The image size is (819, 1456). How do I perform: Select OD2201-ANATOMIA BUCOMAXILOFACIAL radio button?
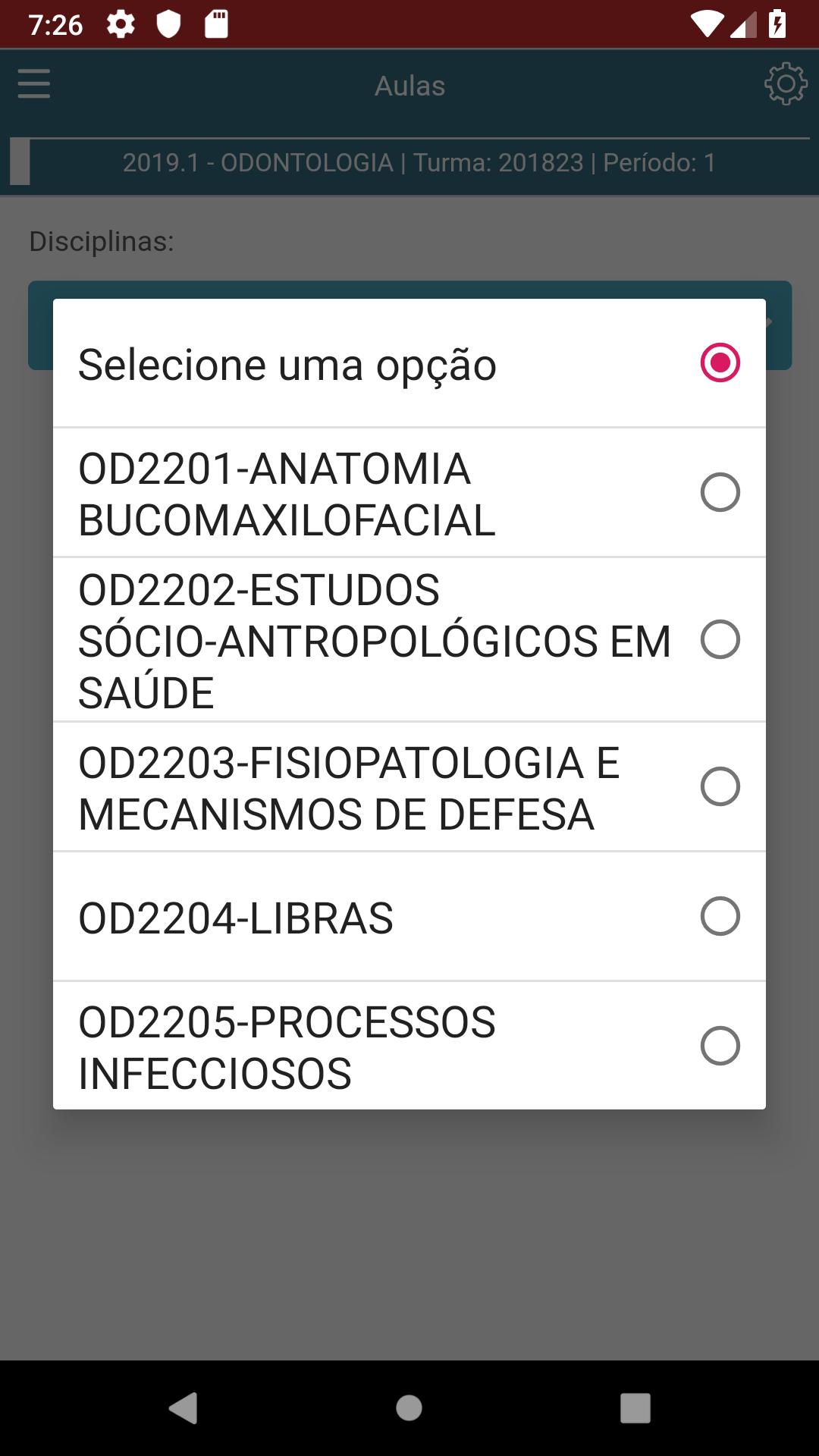720,493
